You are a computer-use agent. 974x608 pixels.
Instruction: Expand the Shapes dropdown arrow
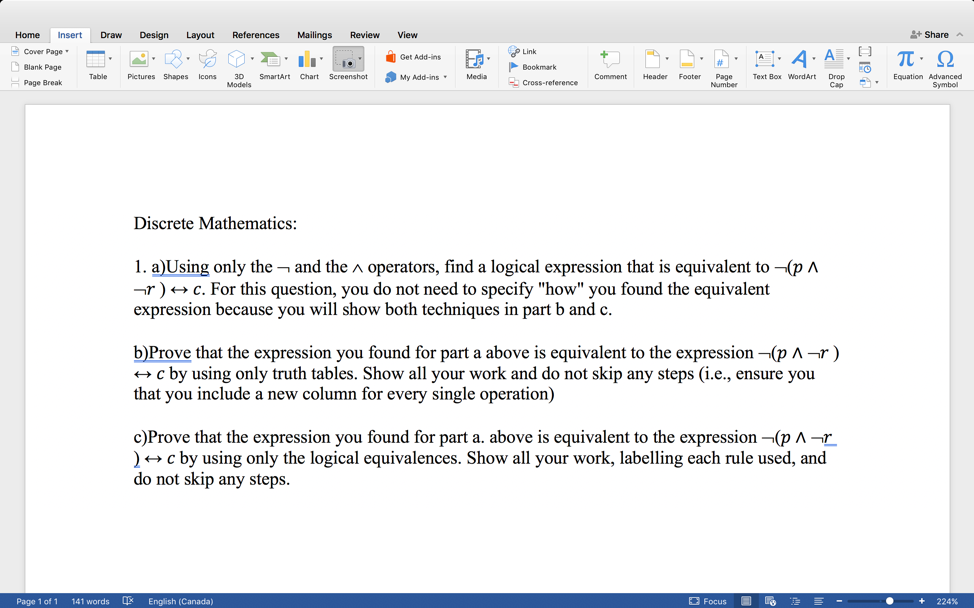pyautogui.click(x=190, y=60)
